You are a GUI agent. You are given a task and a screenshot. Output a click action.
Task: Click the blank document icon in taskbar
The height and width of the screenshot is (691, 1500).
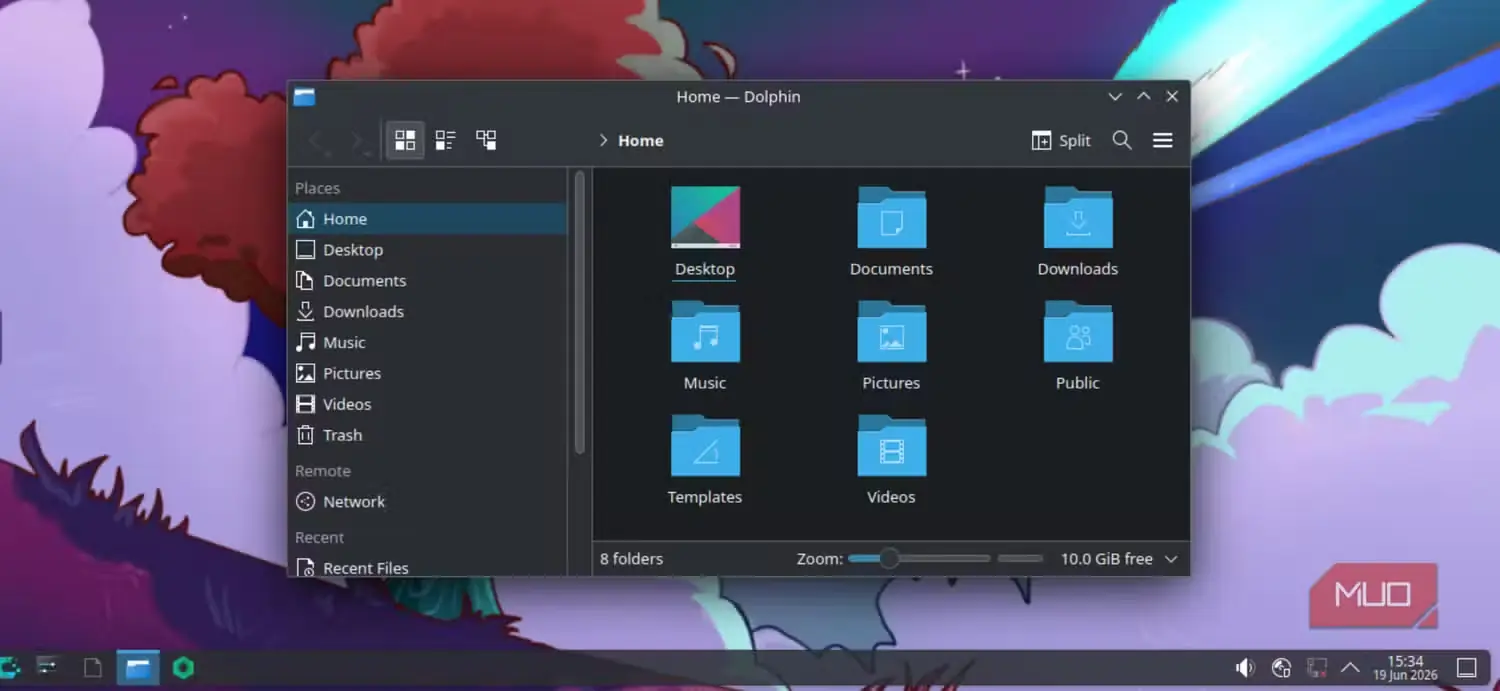[x=92, y=668]
